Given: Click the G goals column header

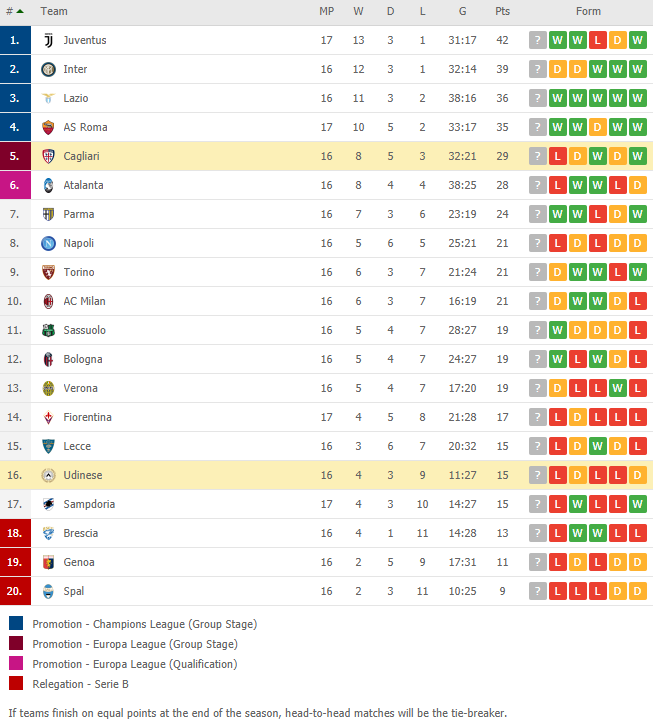Looking at the screenshot, I should point(462,11).
